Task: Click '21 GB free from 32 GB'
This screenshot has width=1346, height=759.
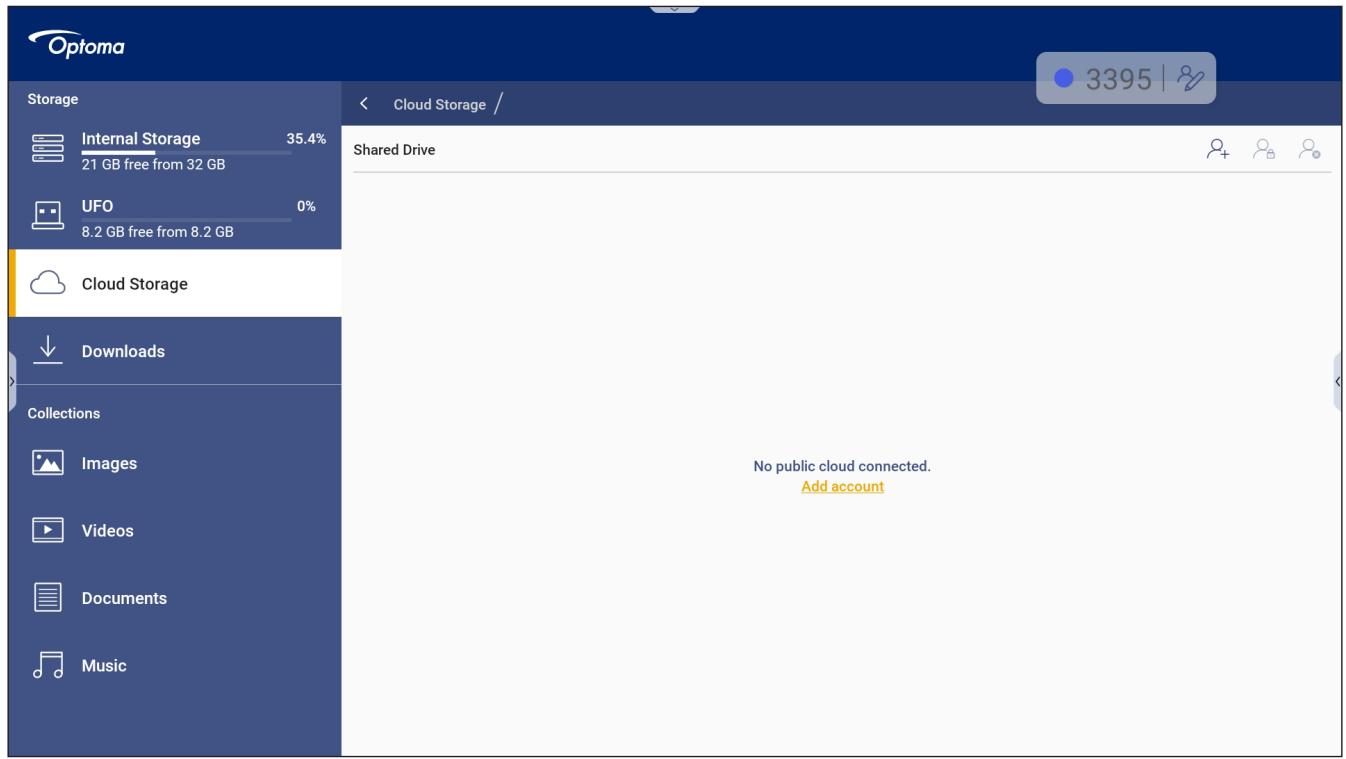Action: coord(153,165)
